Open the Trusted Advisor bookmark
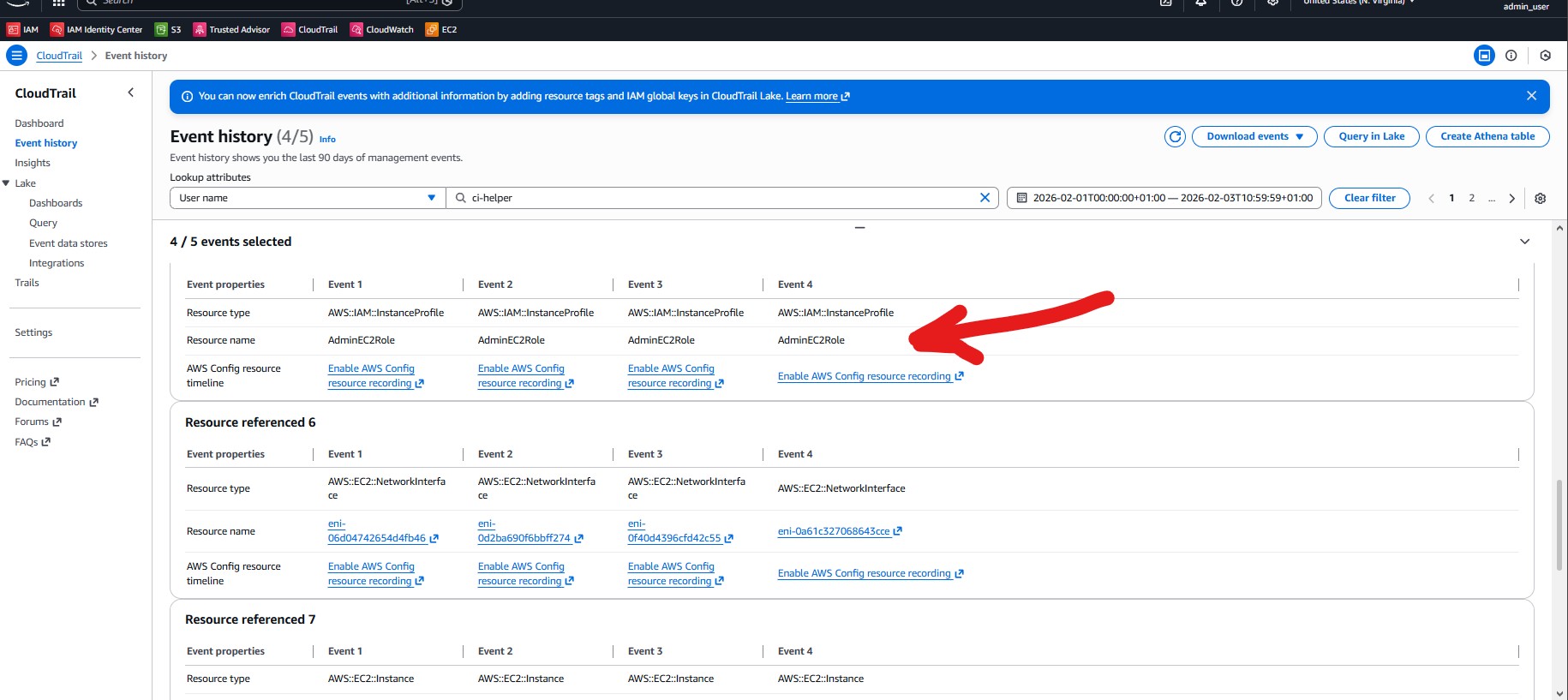This screenshot has height=700, width=1568. (231, 29)
